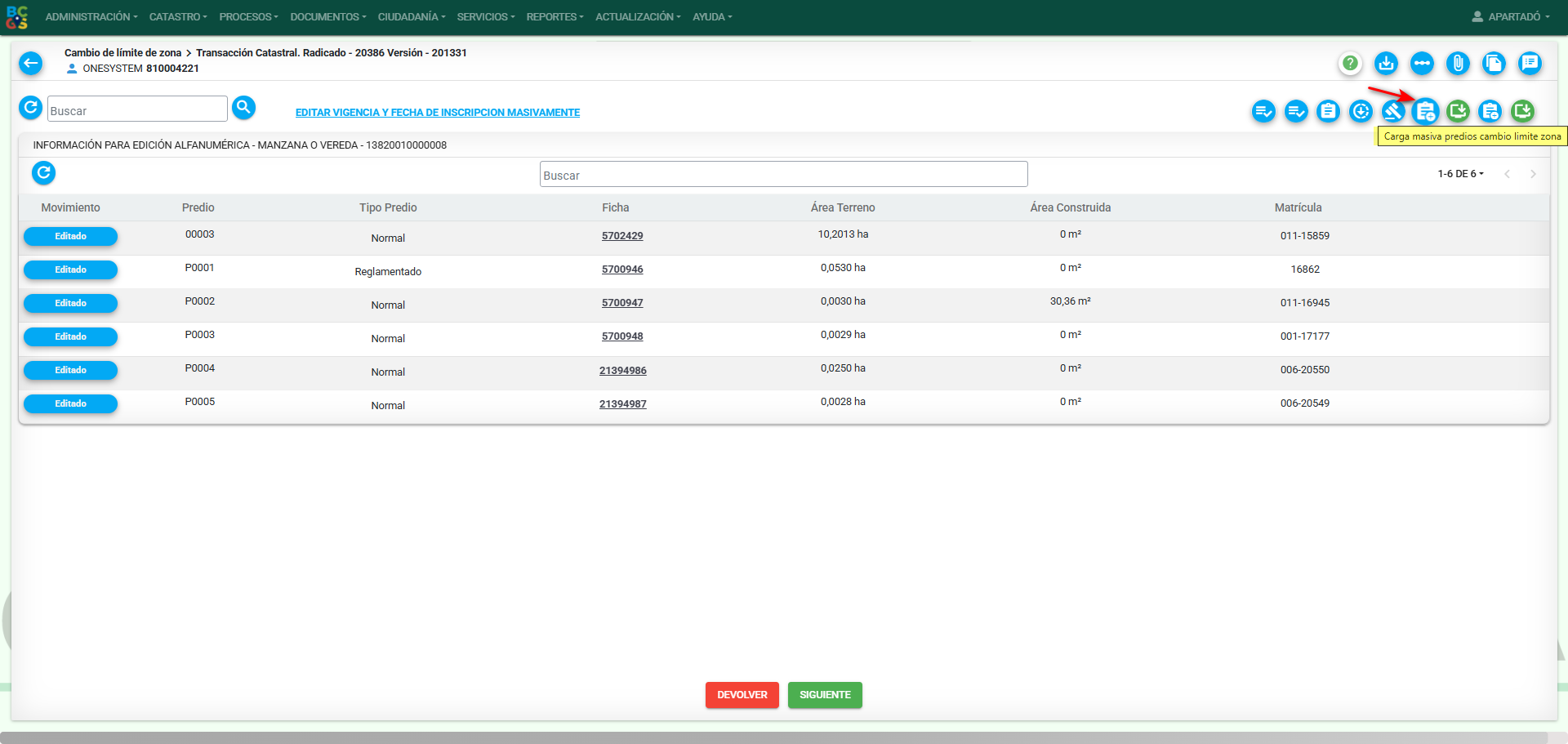Focus the wide Buscar field above the table
The height and width of the screenshot is (744, 1568).
click(x=783, y=174)
